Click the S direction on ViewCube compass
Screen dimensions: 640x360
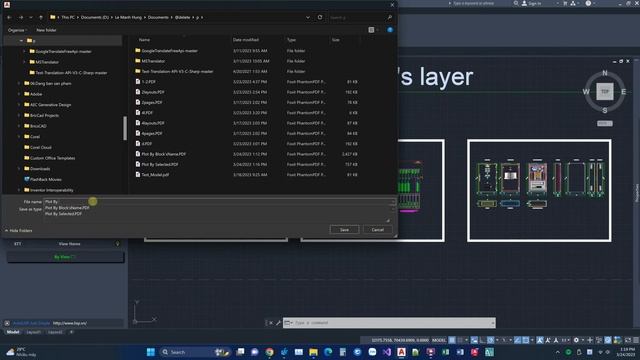[605, 110]
